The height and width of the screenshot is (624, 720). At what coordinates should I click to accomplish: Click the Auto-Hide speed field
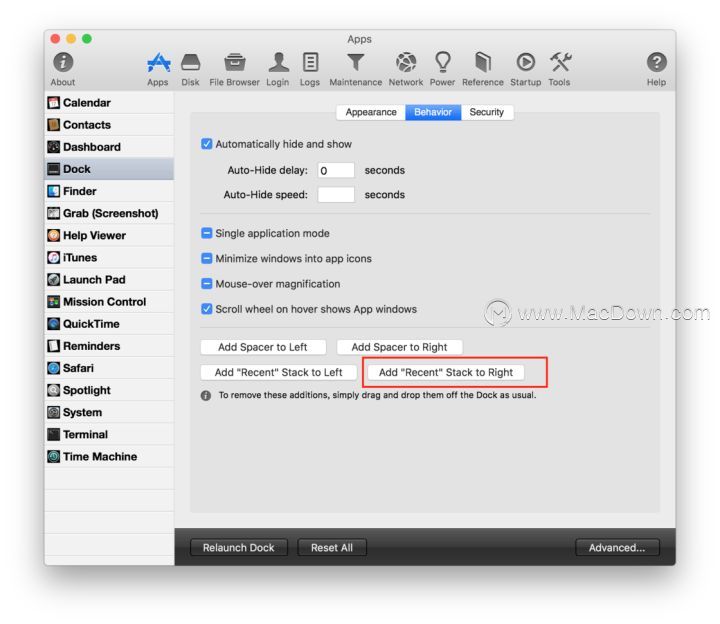tap(336, 195)
